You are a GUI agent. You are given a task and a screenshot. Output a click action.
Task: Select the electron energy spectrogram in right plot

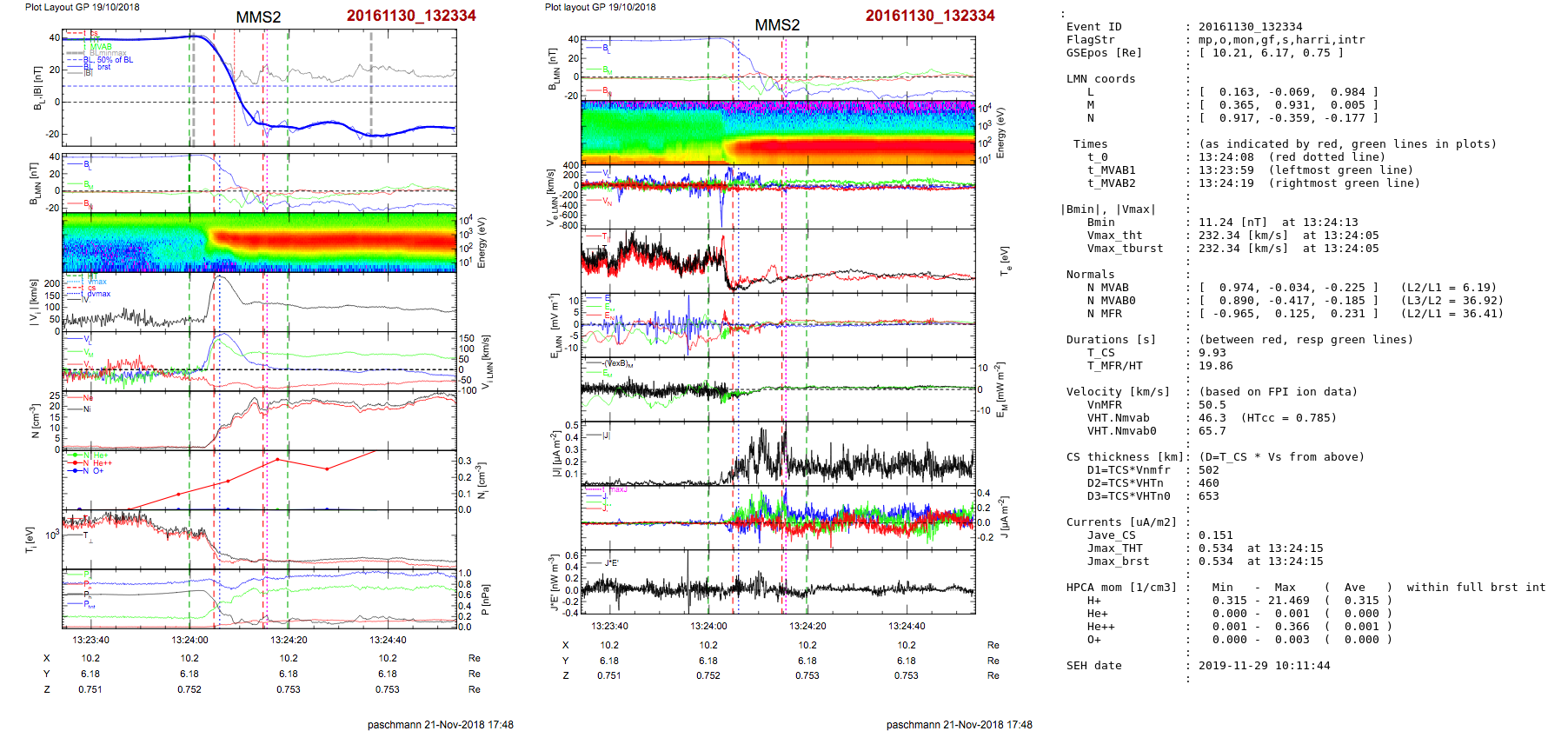(x=778, y=132)
